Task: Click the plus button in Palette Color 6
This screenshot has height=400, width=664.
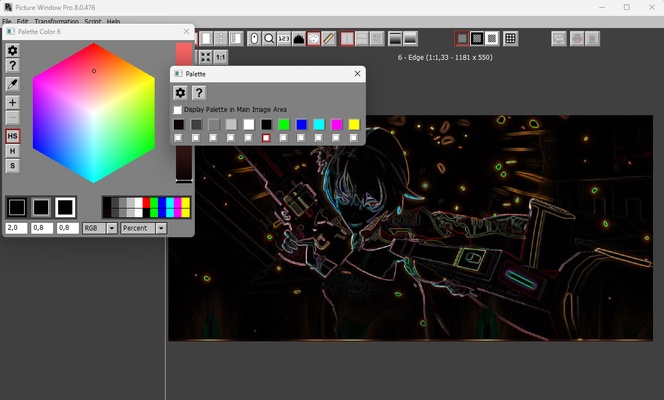Action: [x=12, y=102]
